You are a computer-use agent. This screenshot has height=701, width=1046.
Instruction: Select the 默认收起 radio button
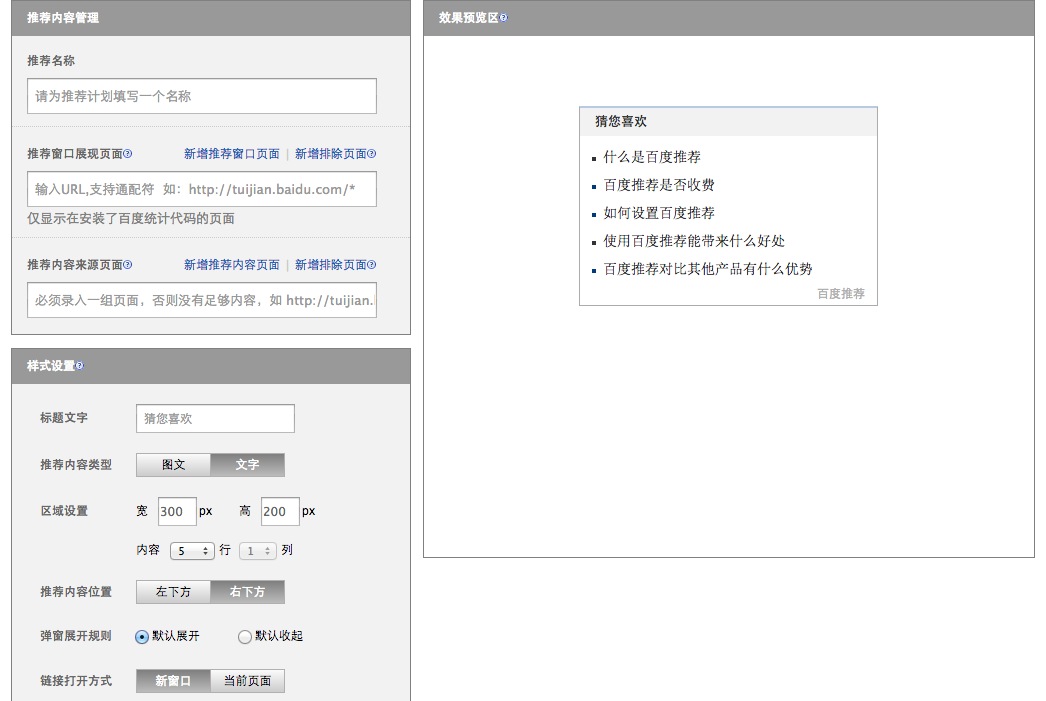(245, 637)
